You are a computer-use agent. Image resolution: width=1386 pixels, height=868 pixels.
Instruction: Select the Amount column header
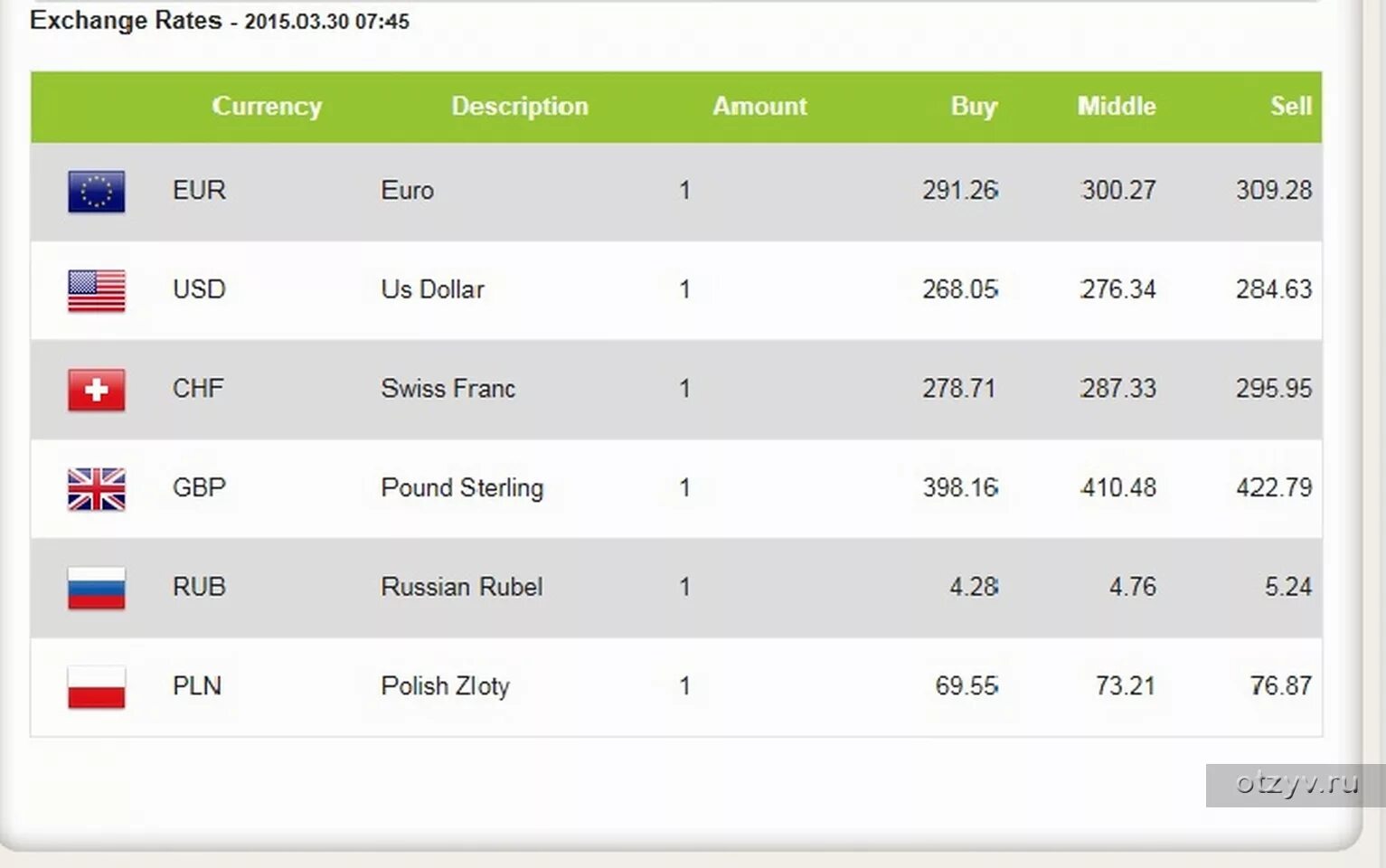(x=759, y=107)
